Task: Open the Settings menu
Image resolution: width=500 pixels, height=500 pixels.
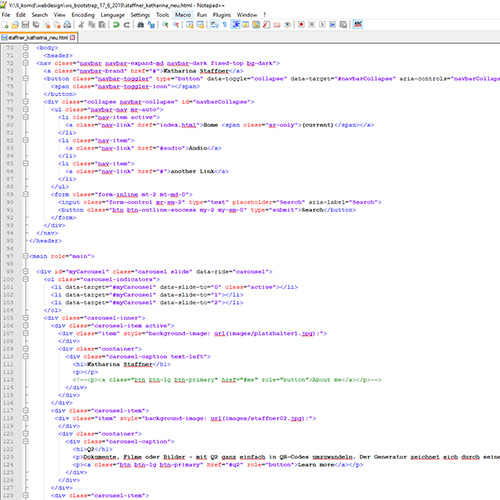Action: pyautogui.click(x=140, y=15)
